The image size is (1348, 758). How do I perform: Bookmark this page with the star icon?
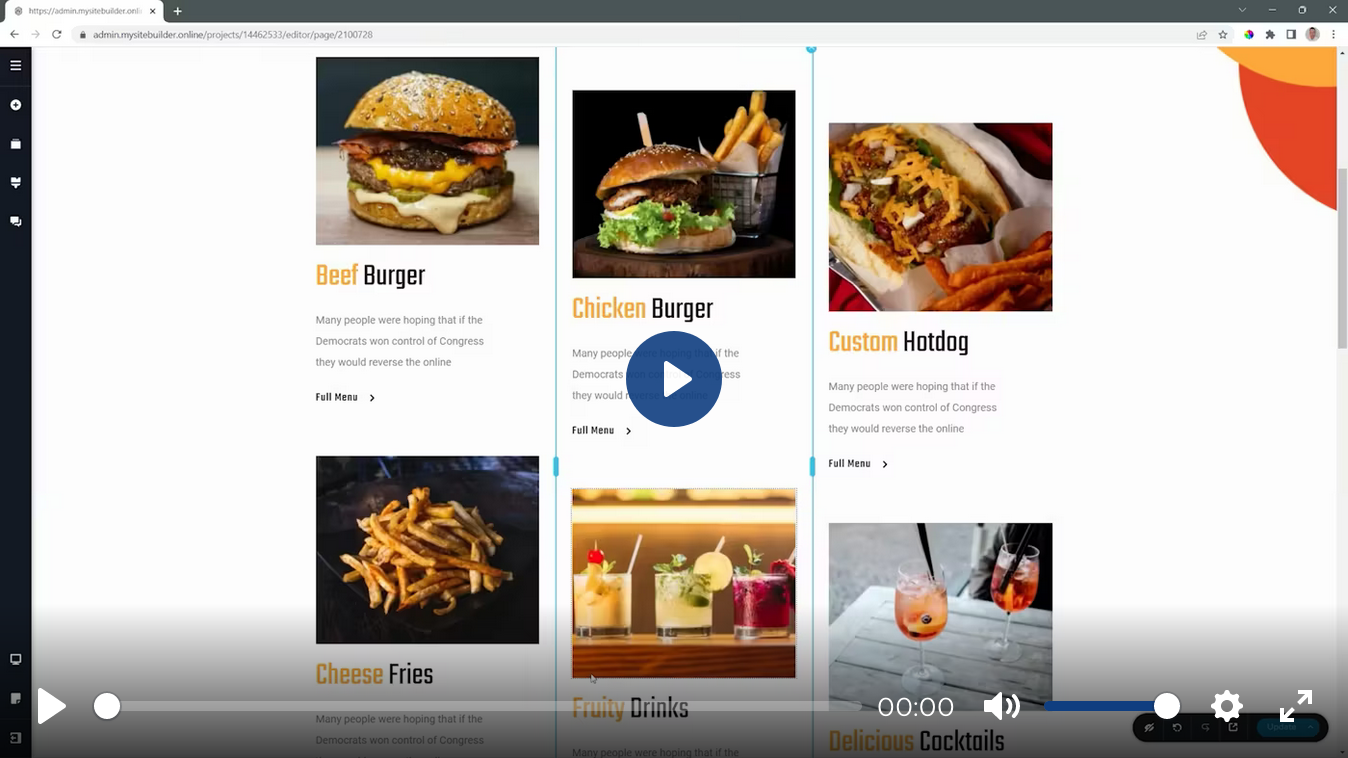click(x=1223, y=34)
